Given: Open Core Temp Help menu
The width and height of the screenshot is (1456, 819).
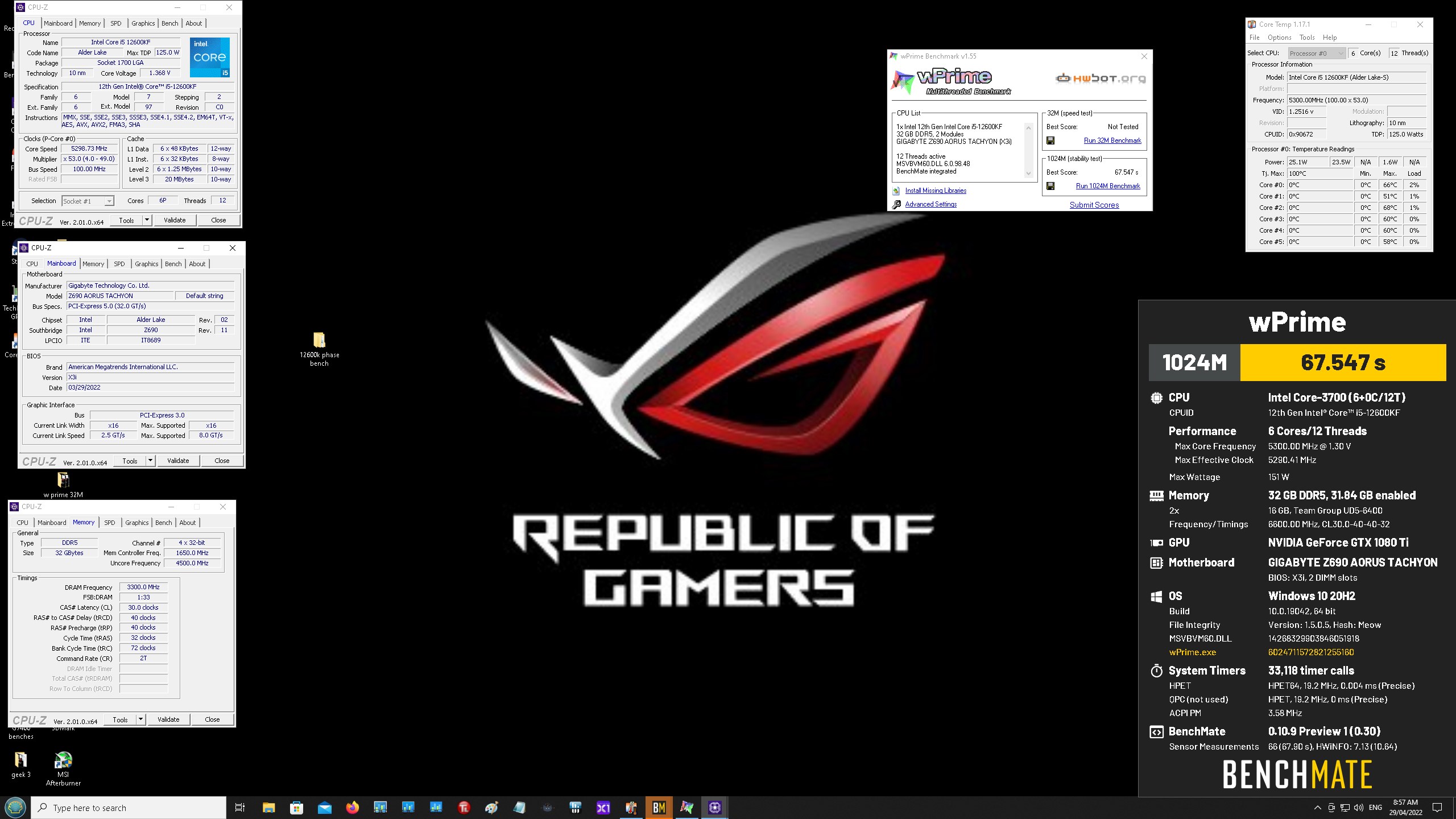Looking at the screenshot, I should pos(1330,38).
